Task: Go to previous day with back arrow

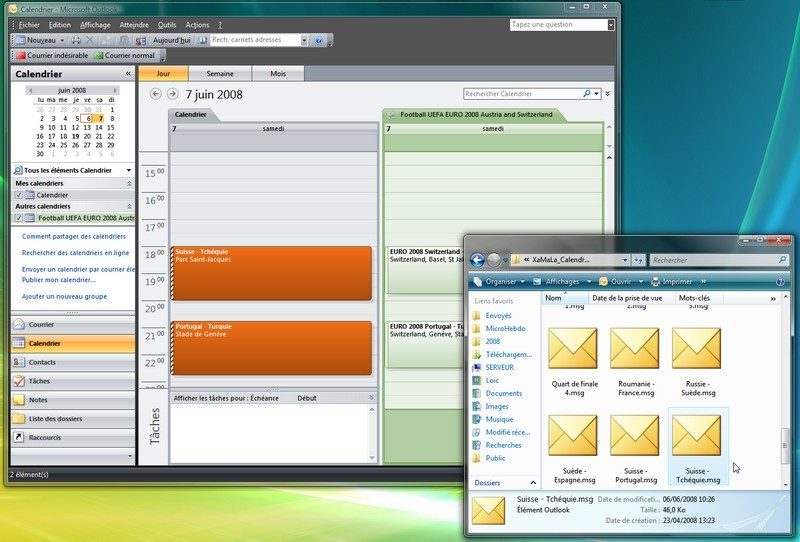Action: pyautogui.click(x=155, y=94)
